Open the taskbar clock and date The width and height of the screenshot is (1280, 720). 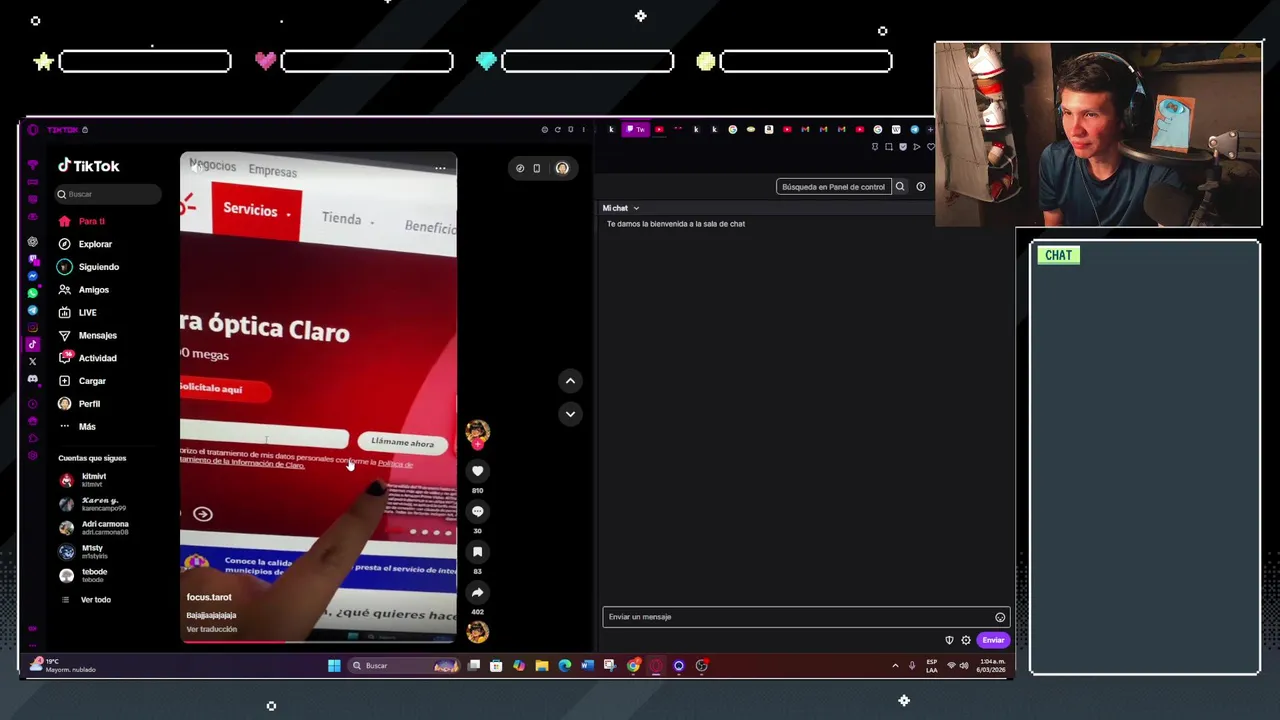coord(992,666)
